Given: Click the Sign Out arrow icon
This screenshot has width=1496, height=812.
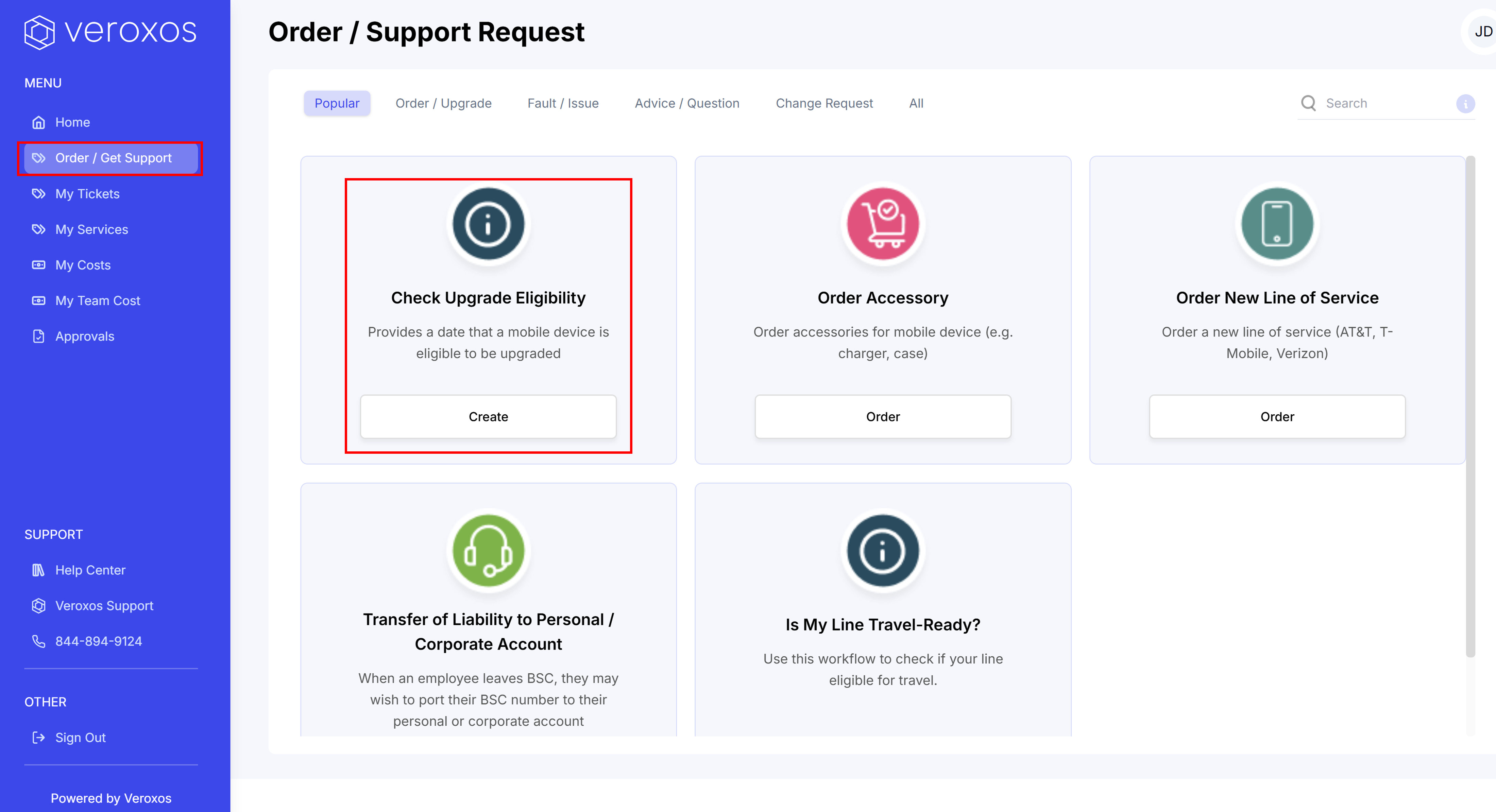Looking at the screenshot, I should coord(38,738).
